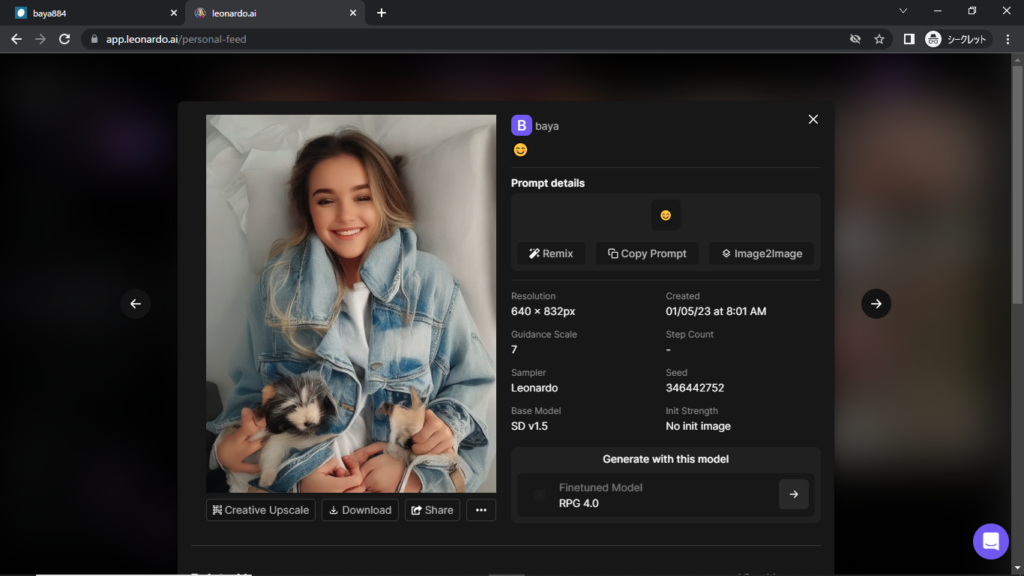This screenshot has height=576, width=1024.
Task: Share the generated image
Action: tap(432, 510)
